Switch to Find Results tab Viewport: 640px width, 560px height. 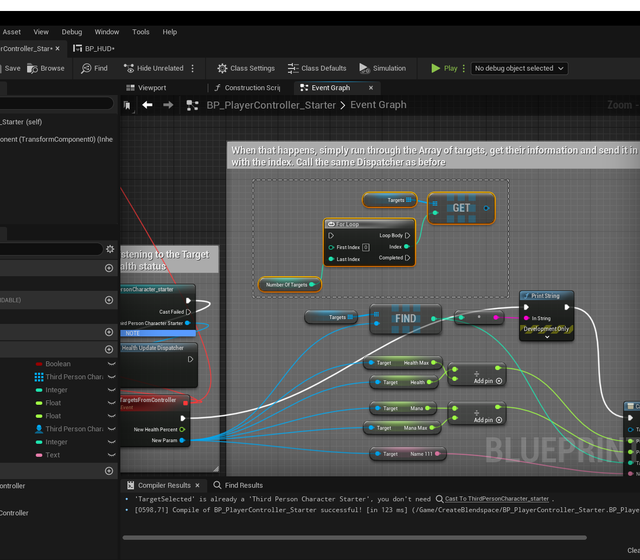tap(238, 485)
